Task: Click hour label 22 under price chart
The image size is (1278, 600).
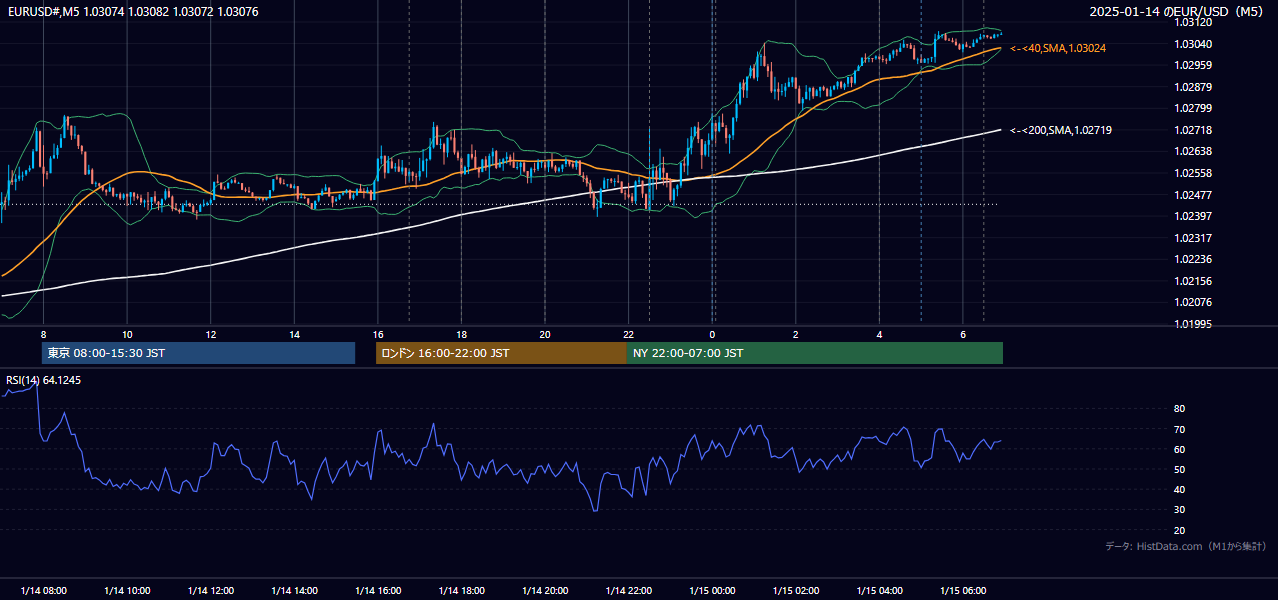Action: click(628, 334)
